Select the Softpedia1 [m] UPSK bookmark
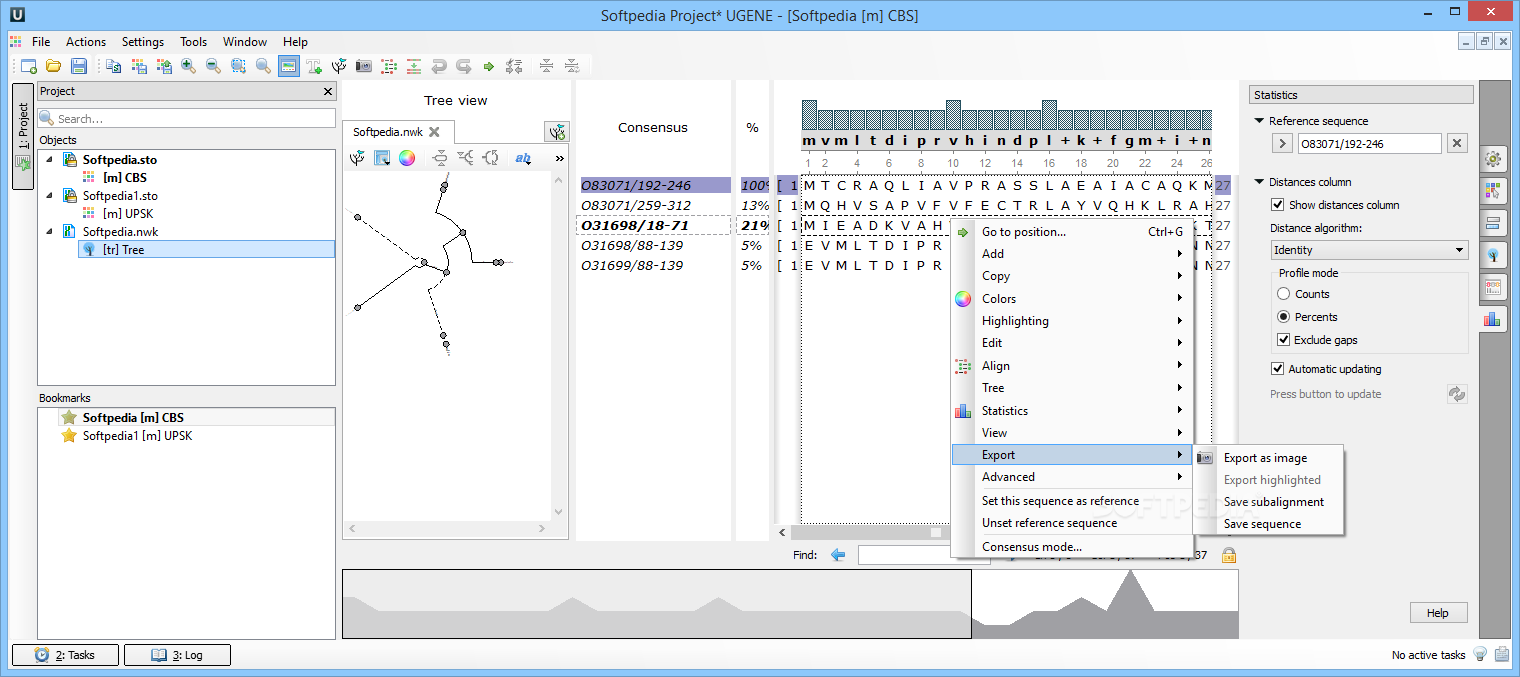The width and height of the screenshot is (1520, 677). 137,436
